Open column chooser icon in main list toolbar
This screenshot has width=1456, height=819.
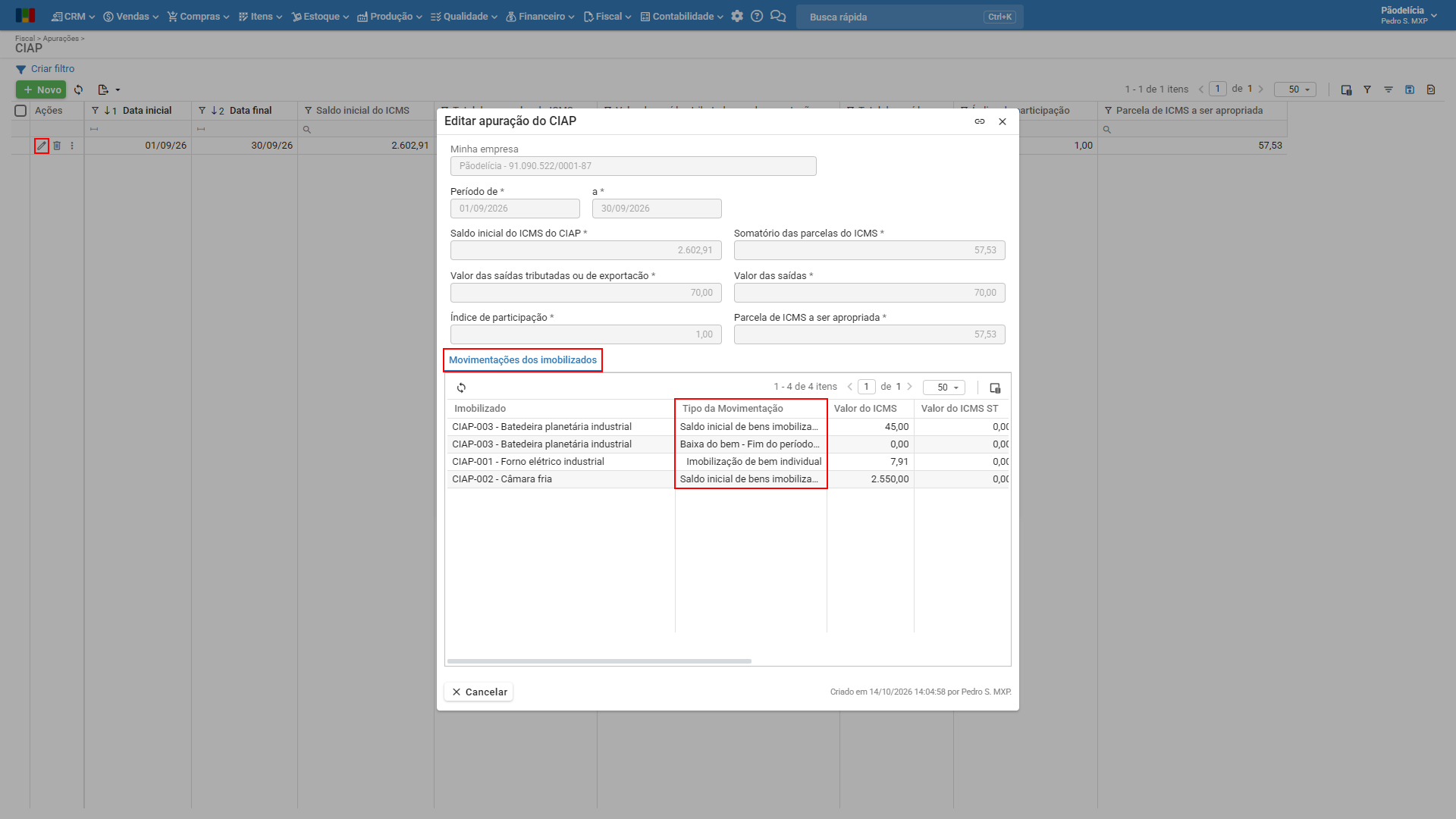pyautogui.click(x=1346, y=89)
